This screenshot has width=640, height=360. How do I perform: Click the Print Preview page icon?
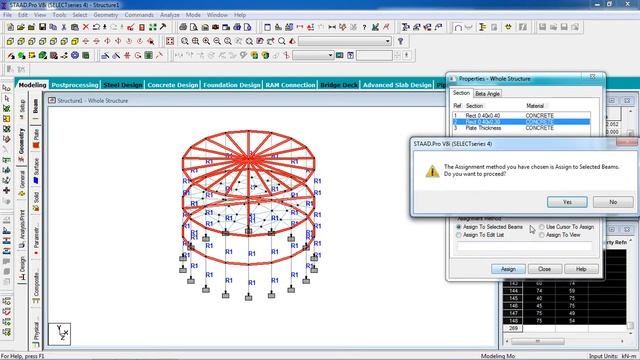tap(194, 27)
